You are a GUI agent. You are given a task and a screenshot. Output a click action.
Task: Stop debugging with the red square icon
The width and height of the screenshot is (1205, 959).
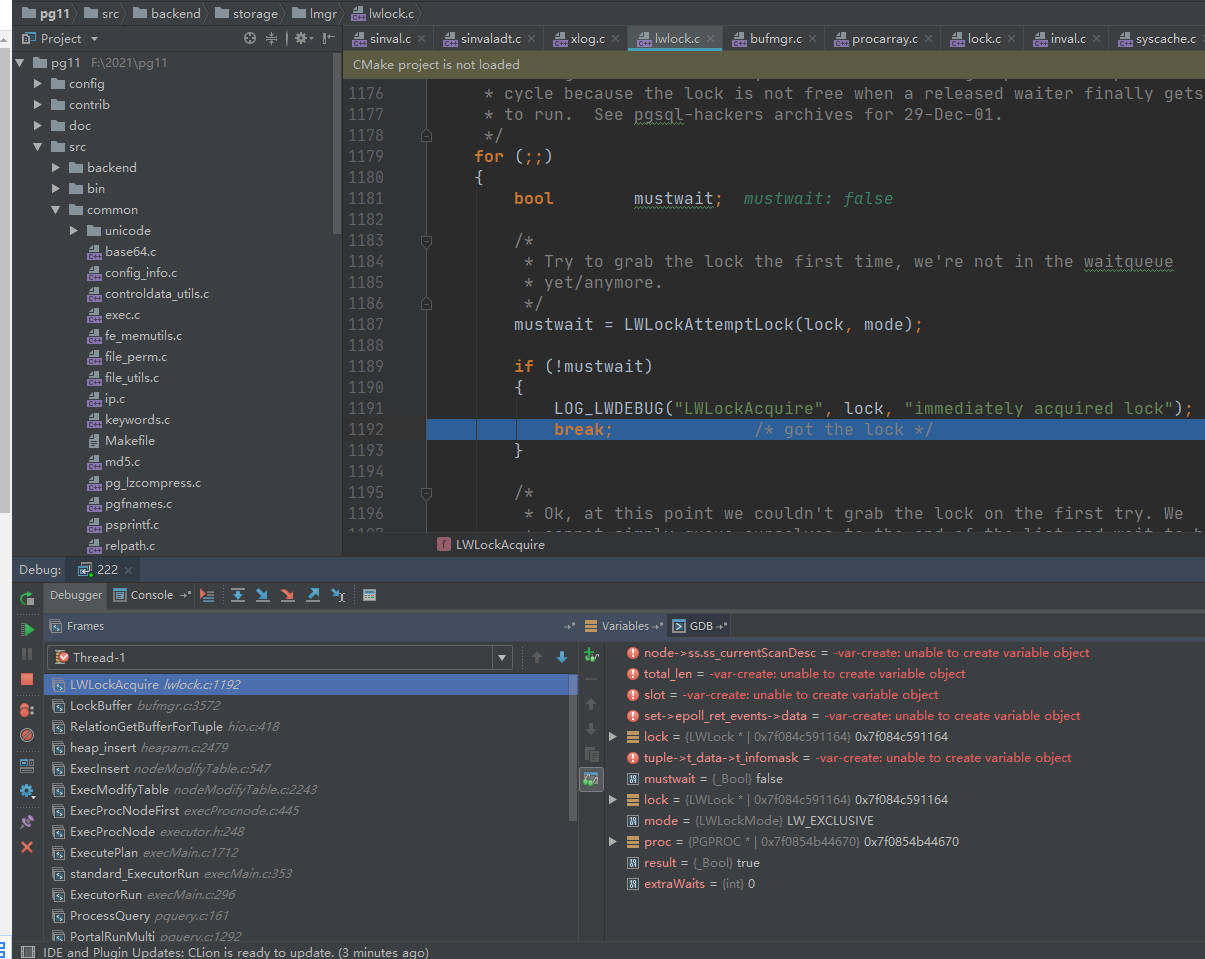click(x=27, y=680)
